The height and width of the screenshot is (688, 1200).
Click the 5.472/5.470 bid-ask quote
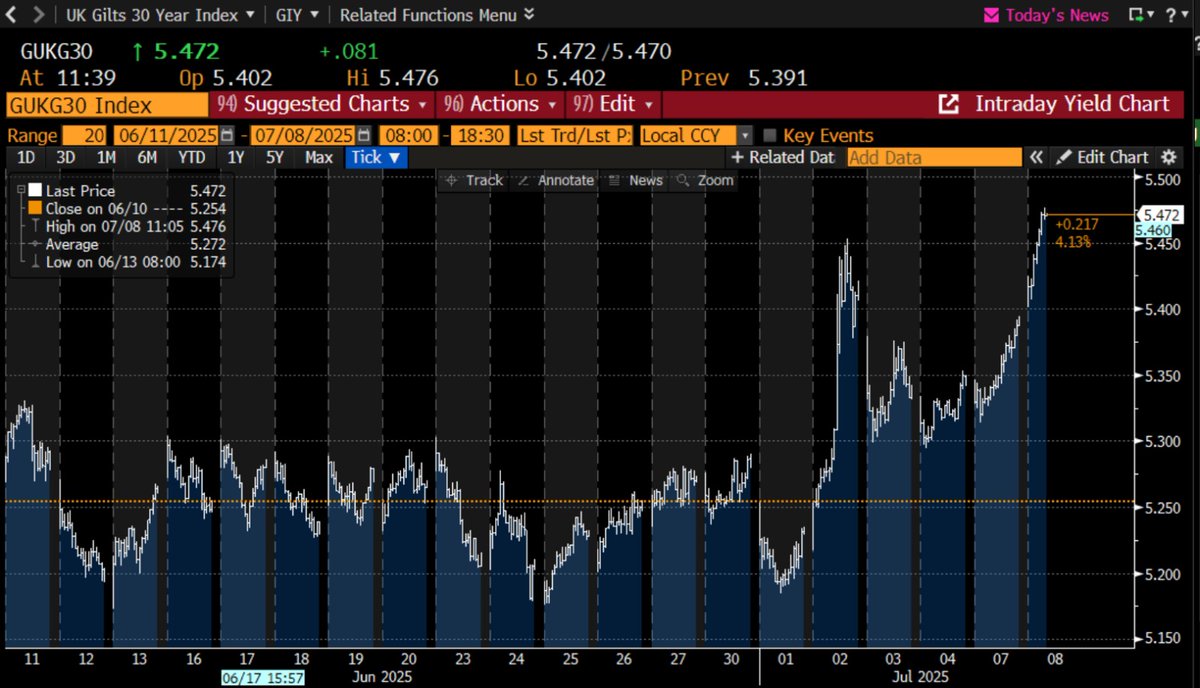click(603, 51)
